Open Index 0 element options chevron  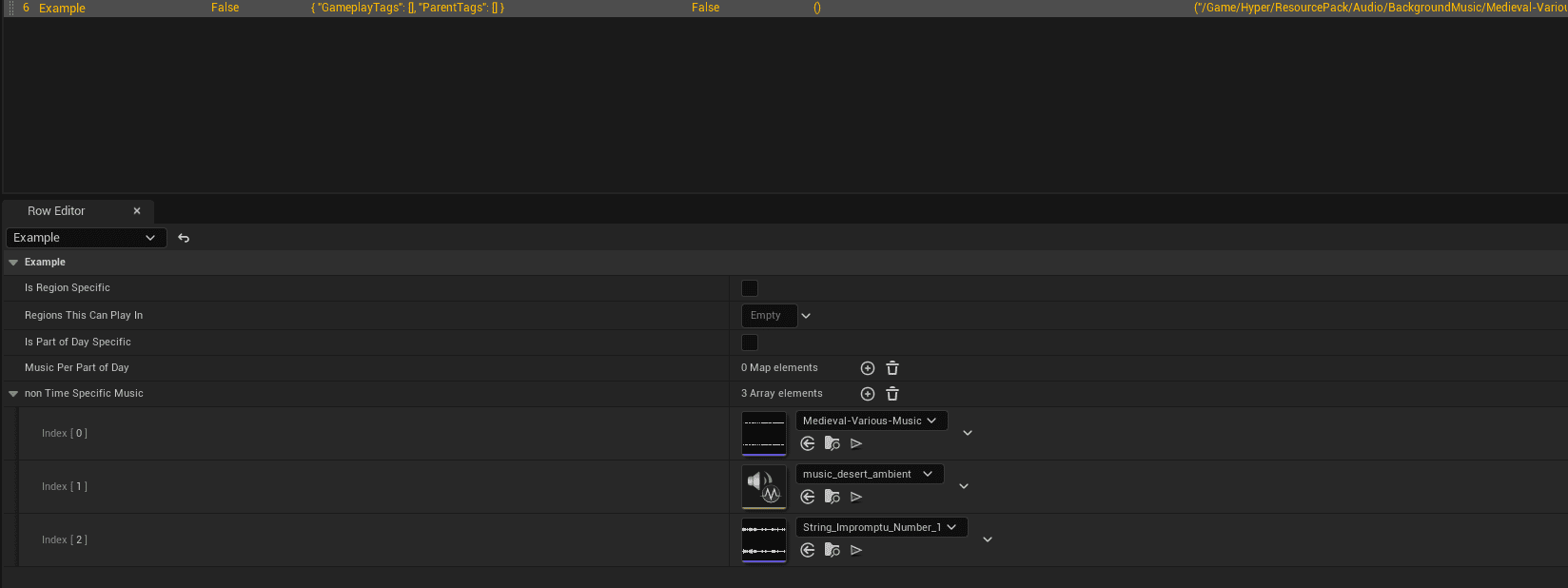pos(968,433)
